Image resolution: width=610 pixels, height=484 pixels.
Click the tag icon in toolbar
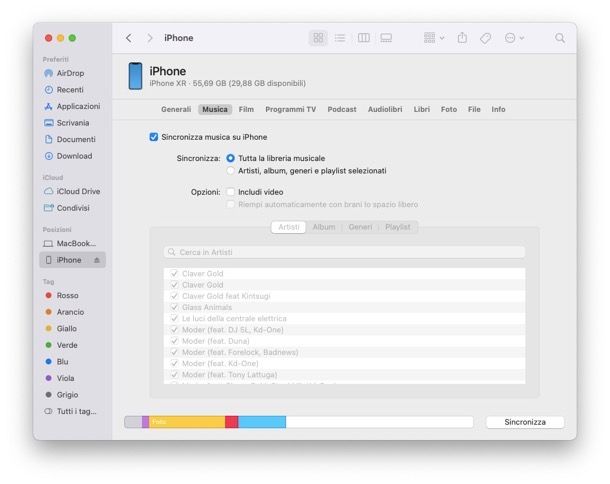coord(485,38)
